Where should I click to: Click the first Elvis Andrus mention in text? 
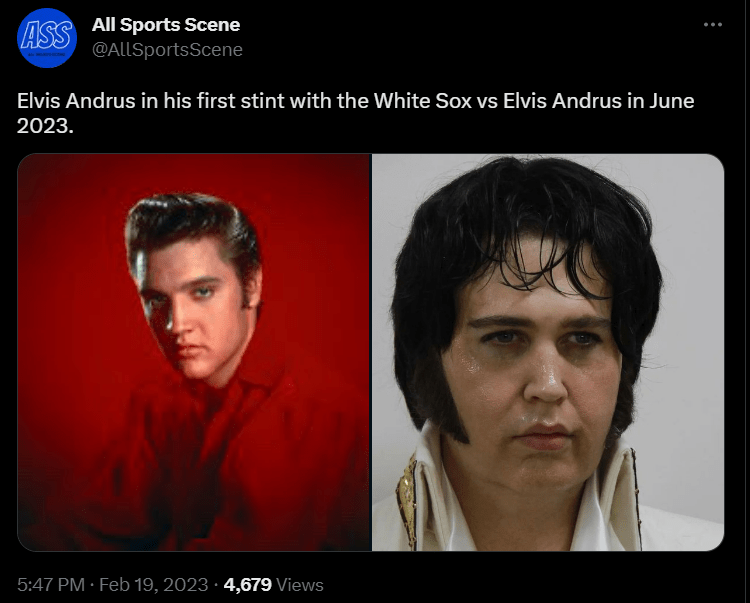click(x=76, y=101)
